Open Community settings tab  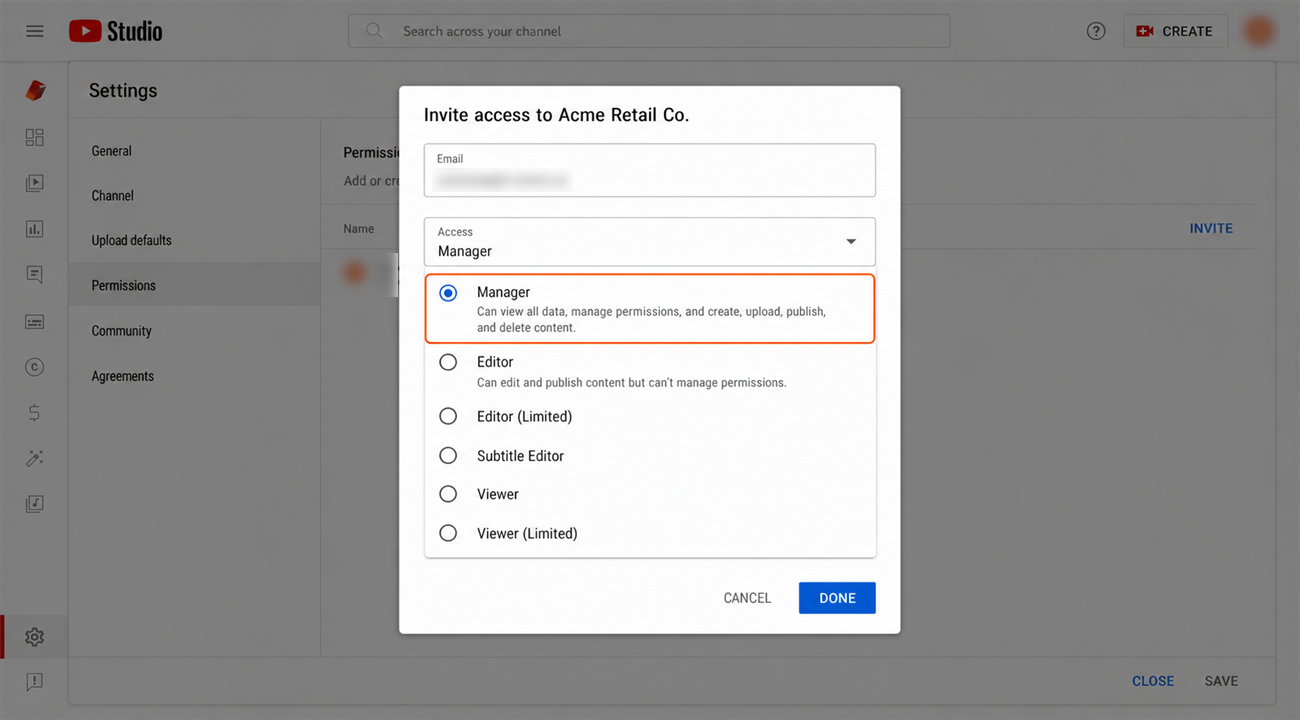[x=122, y=331]
